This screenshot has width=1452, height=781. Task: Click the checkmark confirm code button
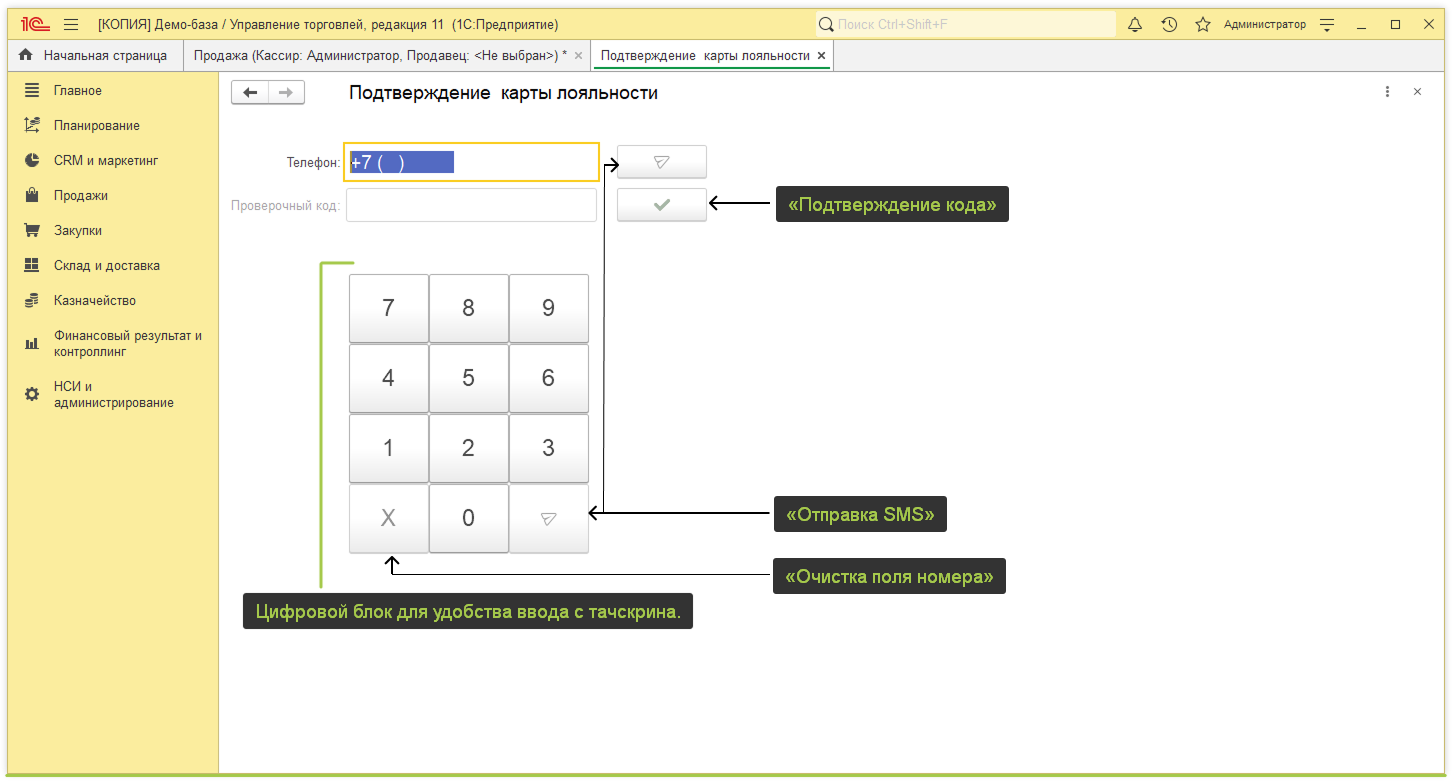(x=661, y=205)
